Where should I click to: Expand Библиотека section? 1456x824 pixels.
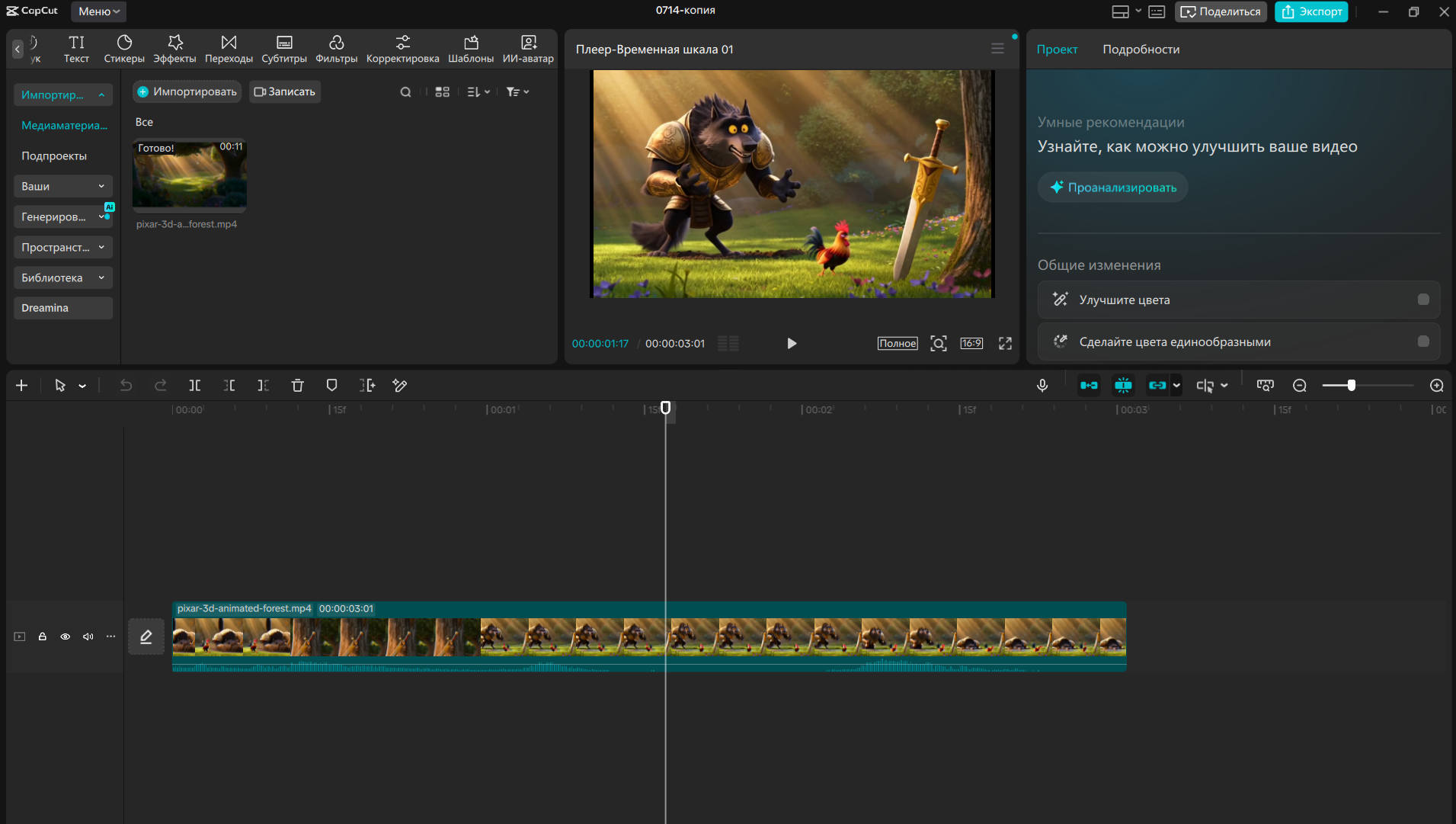pos(63,277)
